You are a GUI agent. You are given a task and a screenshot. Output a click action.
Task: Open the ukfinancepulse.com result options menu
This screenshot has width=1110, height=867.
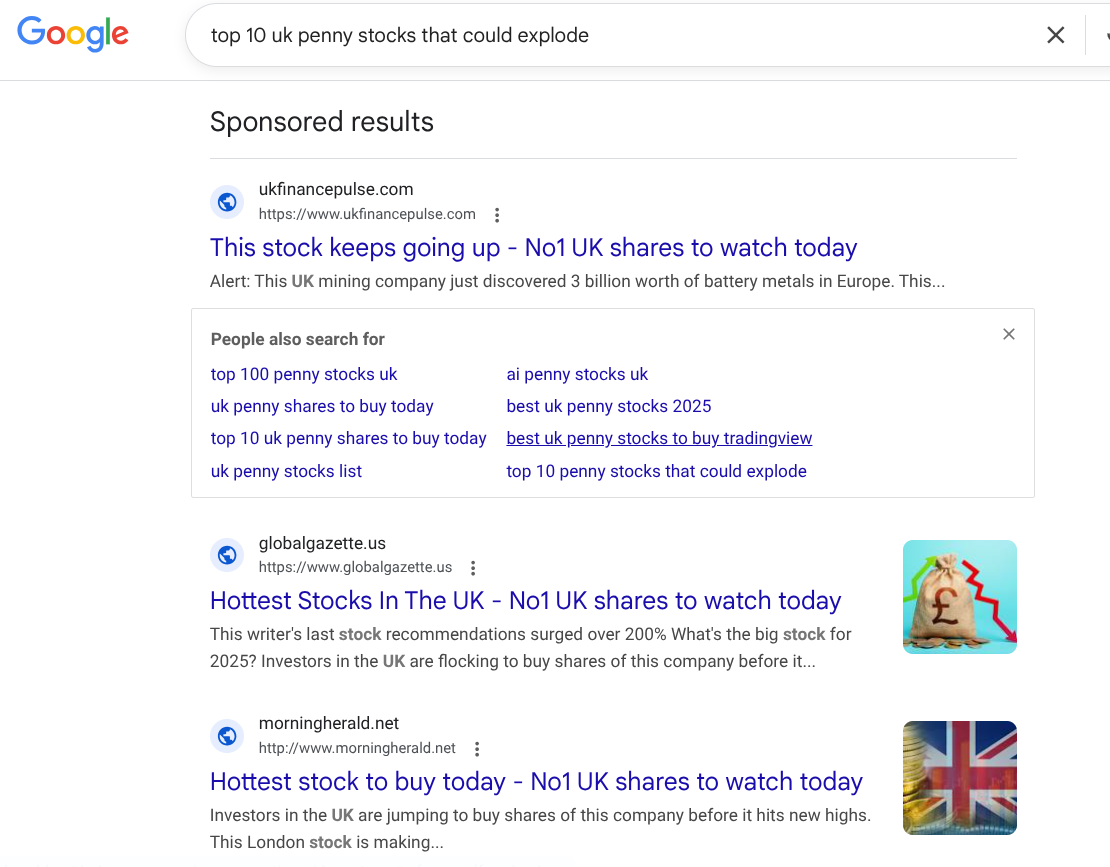[497, 215]
